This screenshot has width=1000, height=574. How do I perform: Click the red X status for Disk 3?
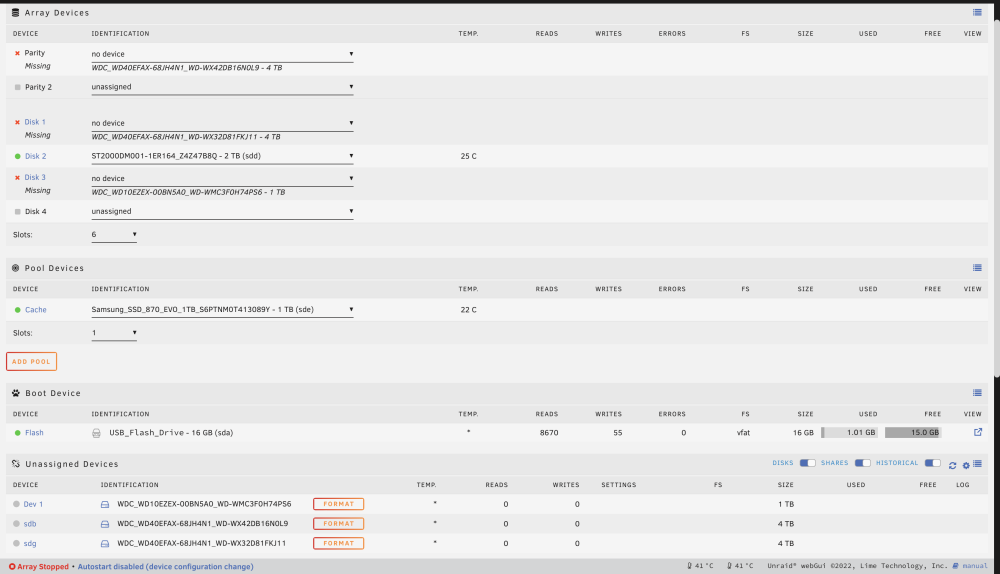pos(17,177)
